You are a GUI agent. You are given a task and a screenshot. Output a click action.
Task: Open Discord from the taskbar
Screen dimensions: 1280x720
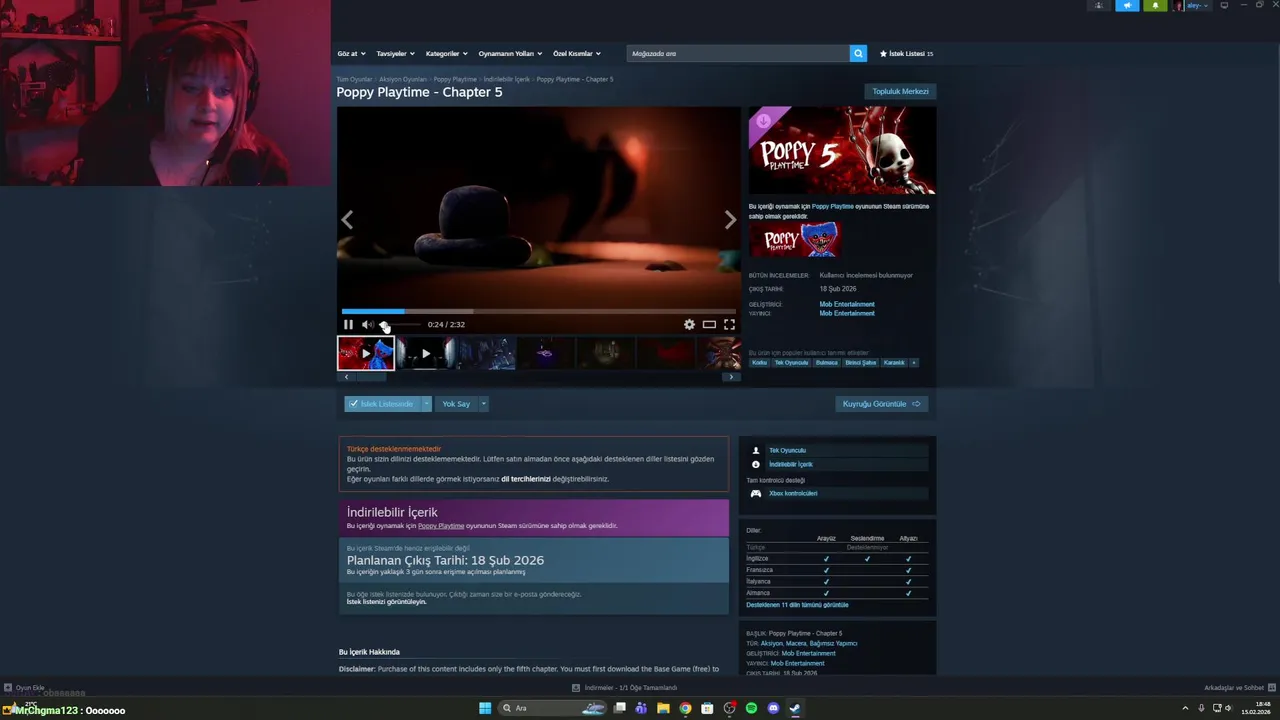point(773,708)
